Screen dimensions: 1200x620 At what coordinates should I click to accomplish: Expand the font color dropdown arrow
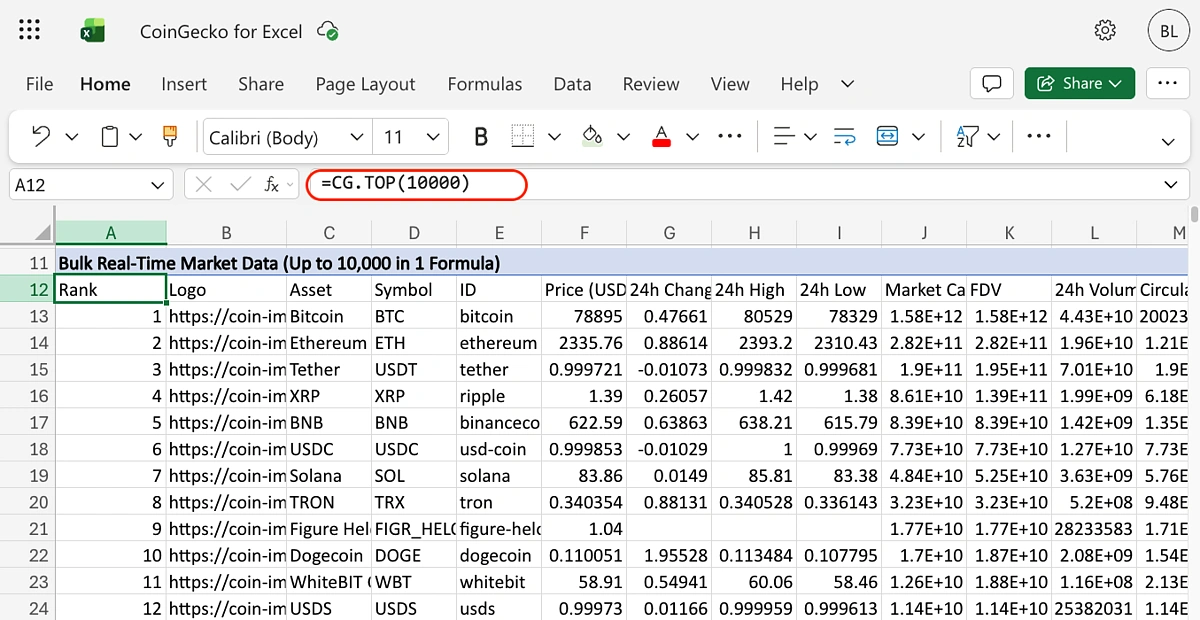692,137
